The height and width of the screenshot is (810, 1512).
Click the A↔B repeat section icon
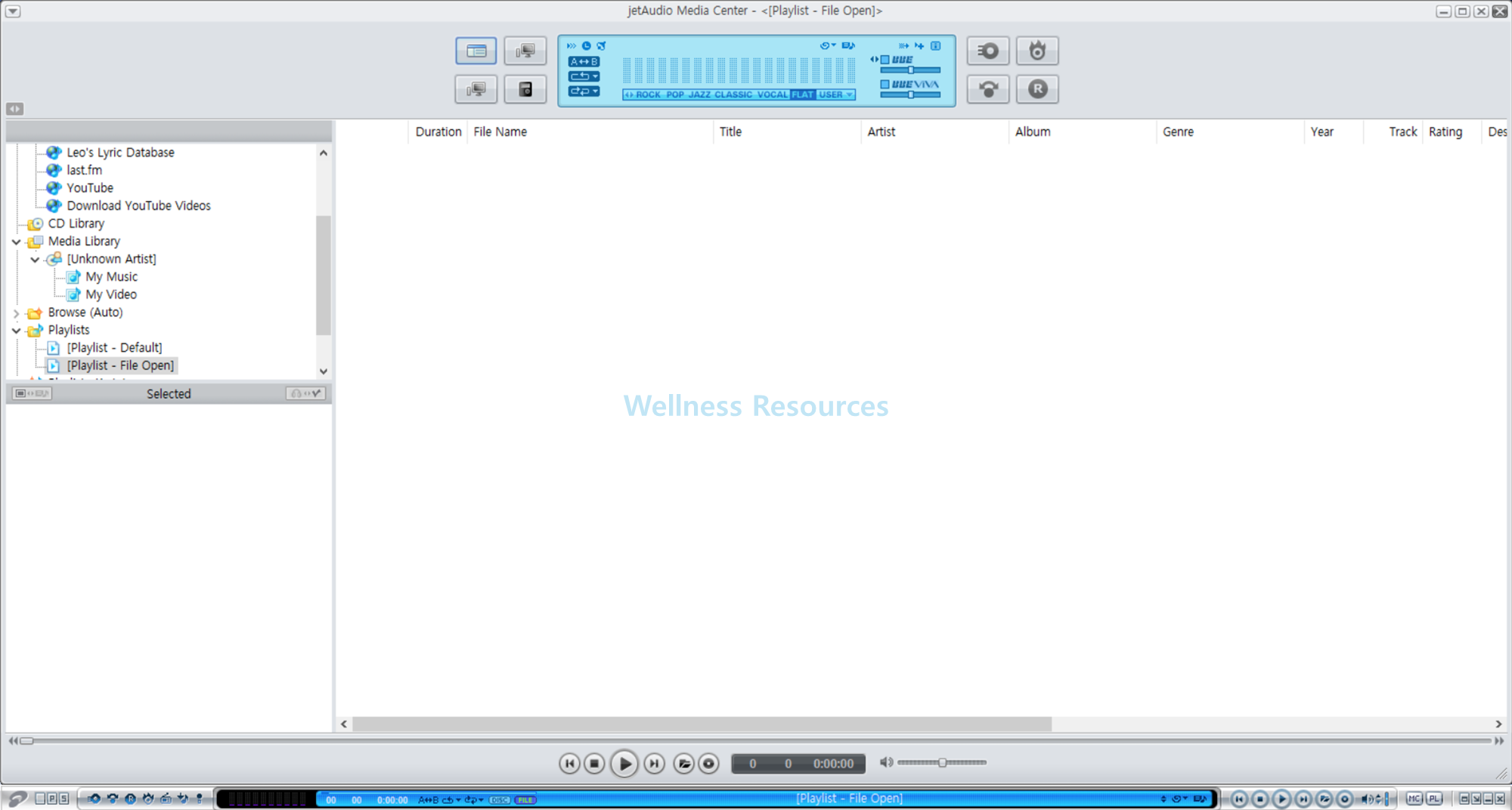(584, 61)
